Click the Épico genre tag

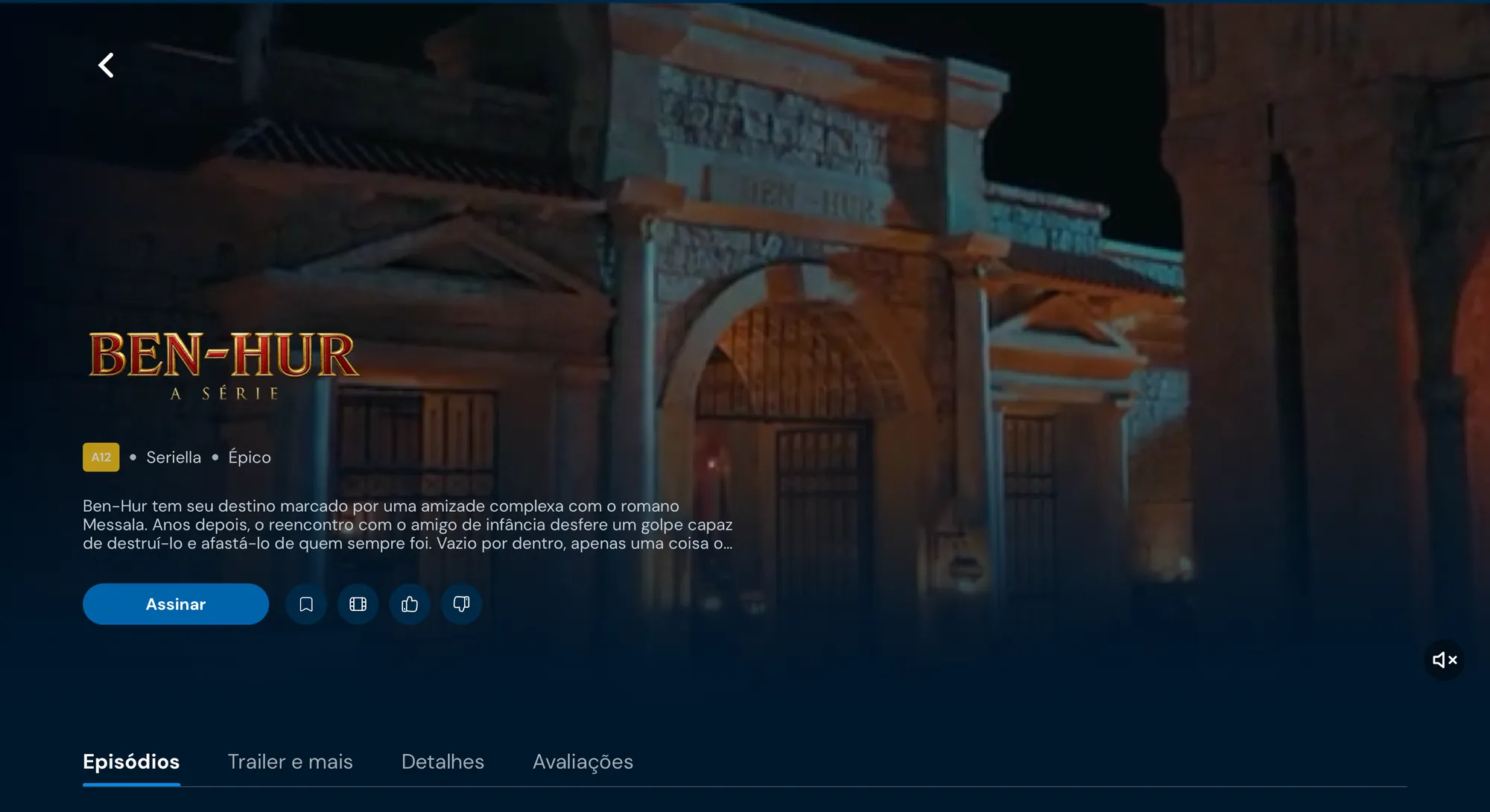pyautogui.click(x=250, y=457)
